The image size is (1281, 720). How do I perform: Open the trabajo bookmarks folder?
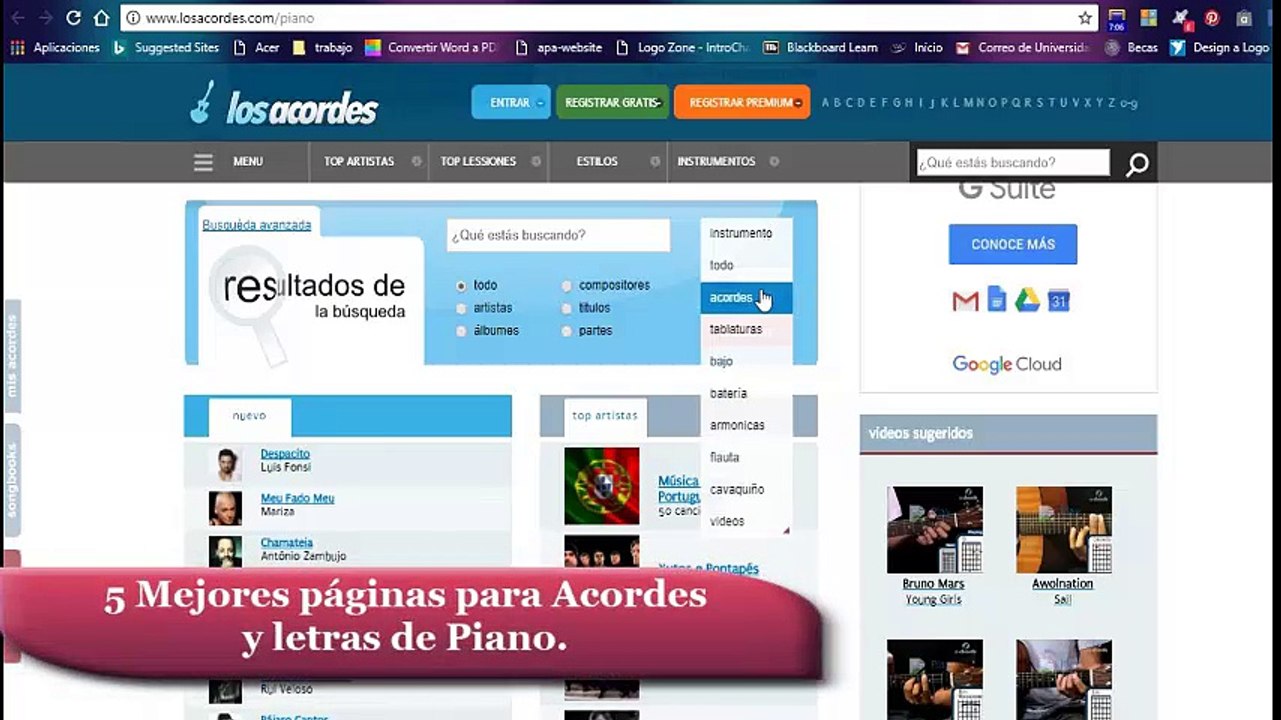322,47
